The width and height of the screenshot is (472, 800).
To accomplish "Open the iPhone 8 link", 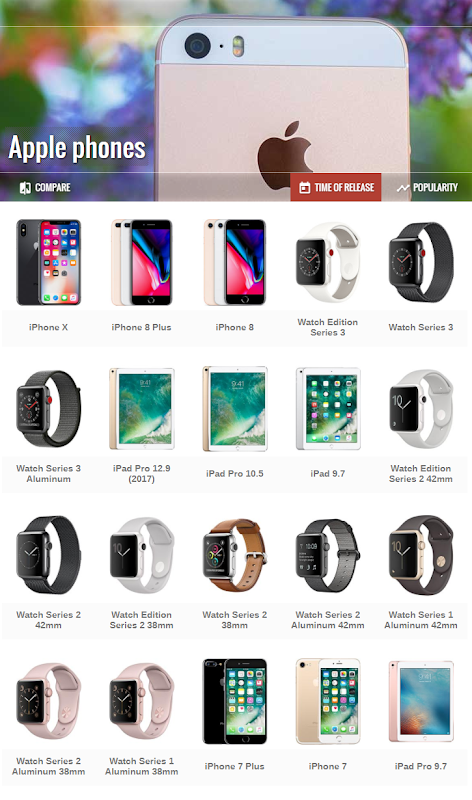I will pyautogui.click(x=234, y=328).
